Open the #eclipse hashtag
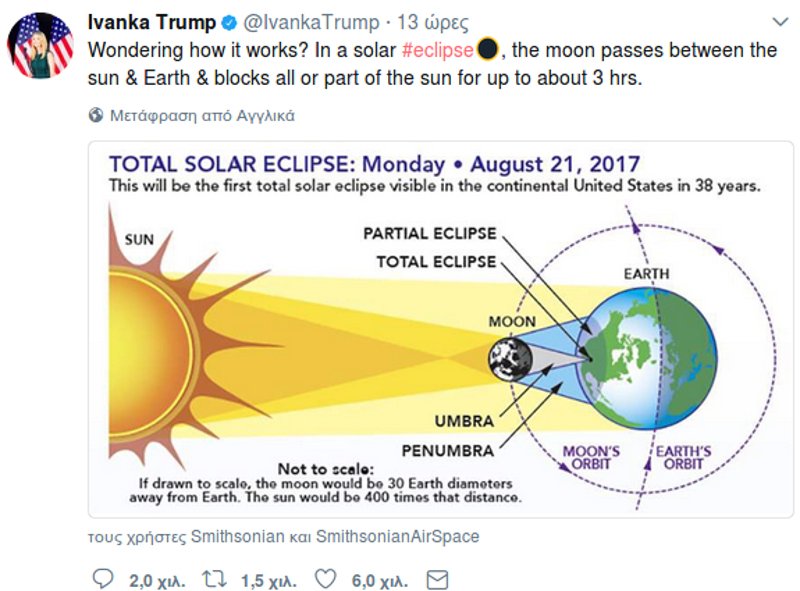Image resolution: width=800 pixels, height=591 pixels. [x=437, y=49]
